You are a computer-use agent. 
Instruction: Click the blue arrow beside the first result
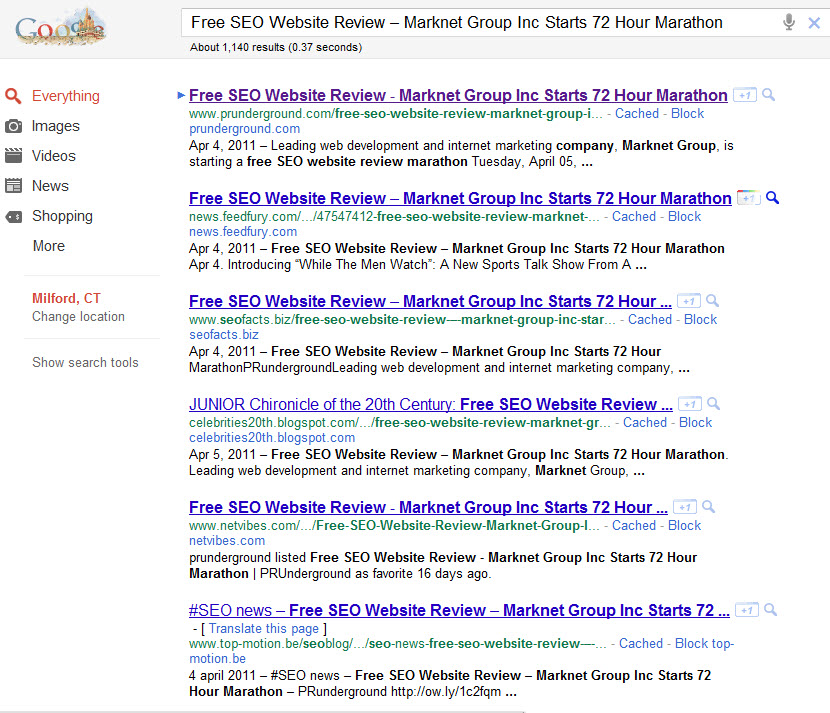pyautogui.click(x=181, y=95)
